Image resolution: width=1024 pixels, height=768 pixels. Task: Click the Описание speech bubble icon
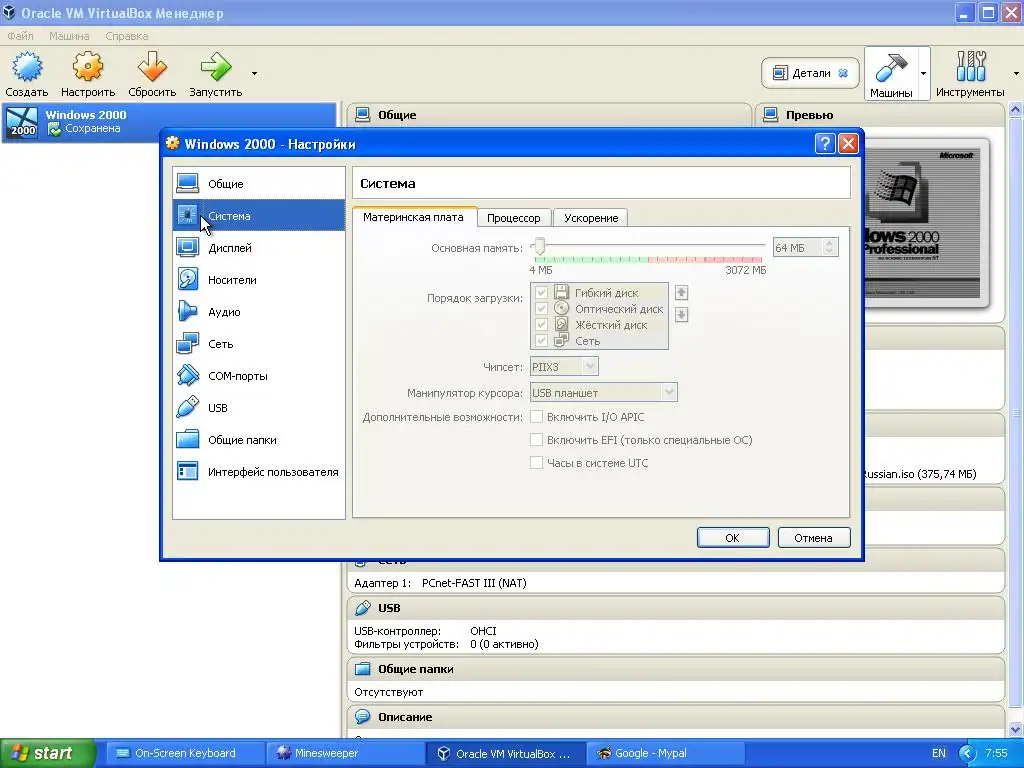(x=362, y=716)
